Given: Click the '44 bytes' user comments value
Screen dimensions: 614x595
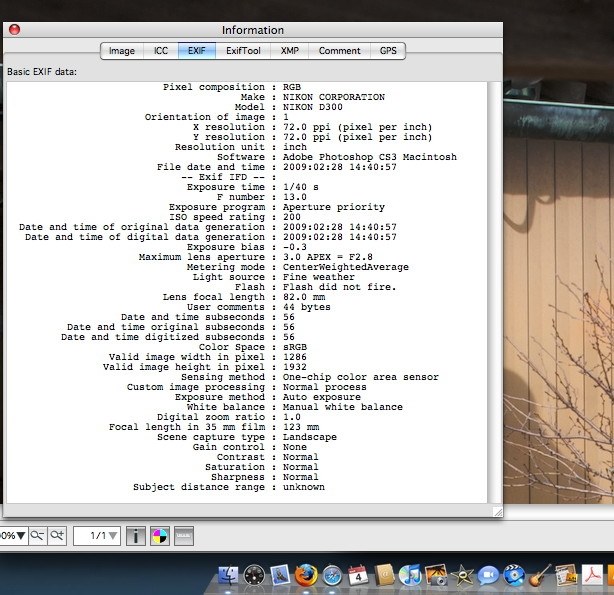Looking at the screenshot, I should 307,307.
